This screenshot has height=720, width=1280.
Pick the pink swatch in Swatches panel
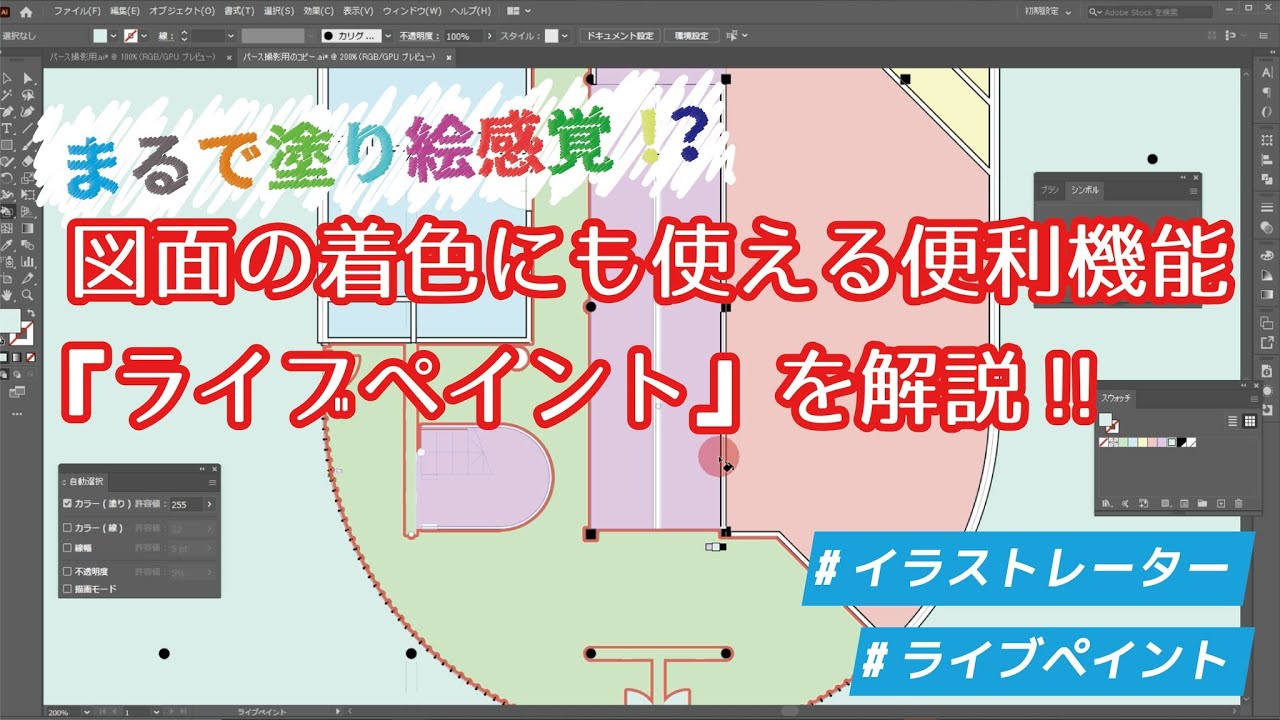pos(1152,442)
